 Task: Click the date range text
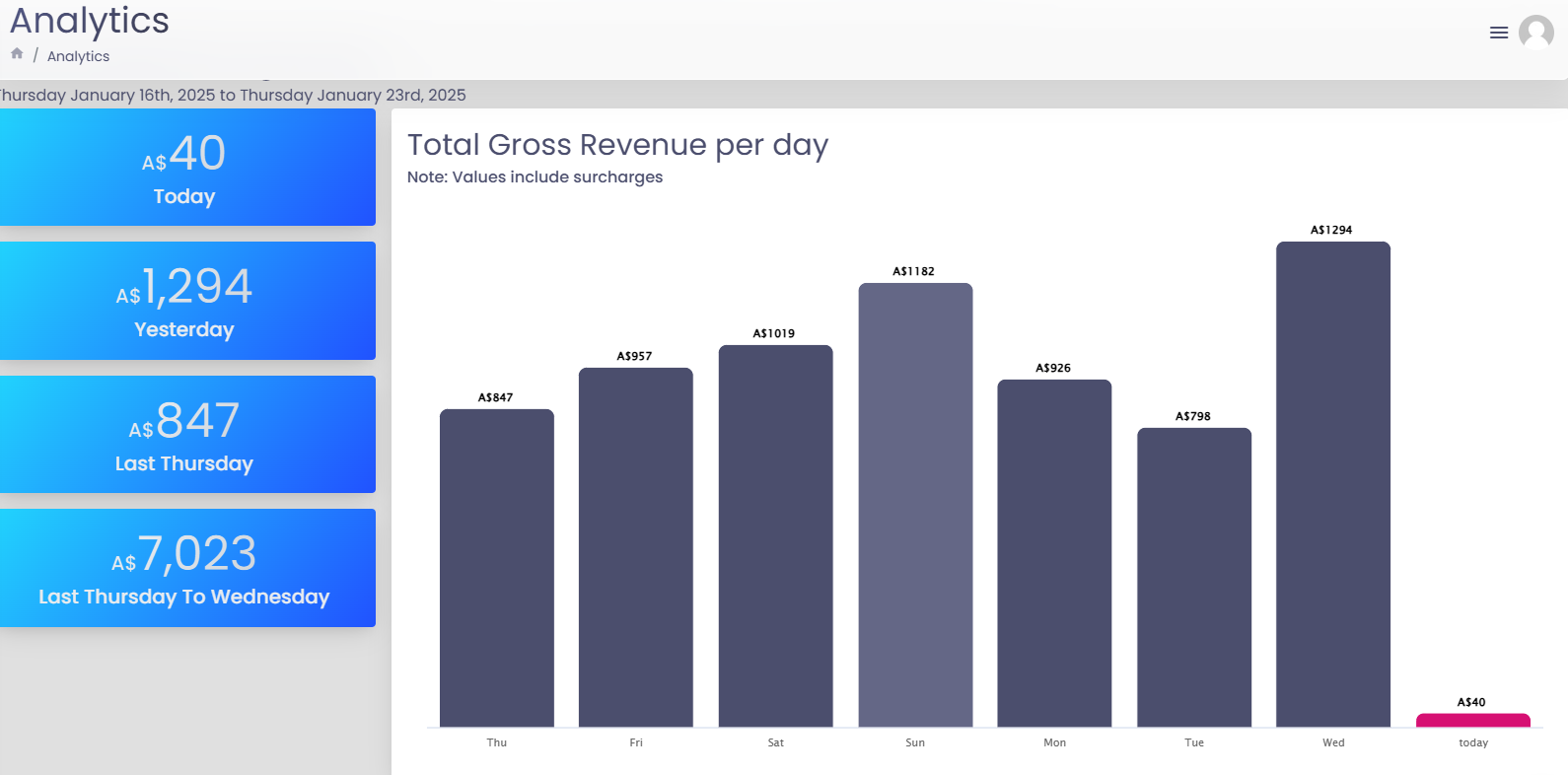point(233,95)
